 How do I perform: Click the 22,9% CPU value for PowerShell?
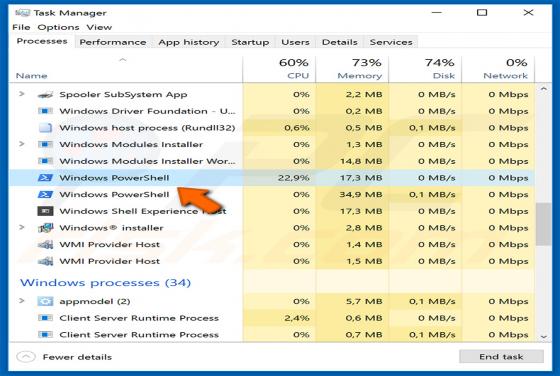(294, 178)
